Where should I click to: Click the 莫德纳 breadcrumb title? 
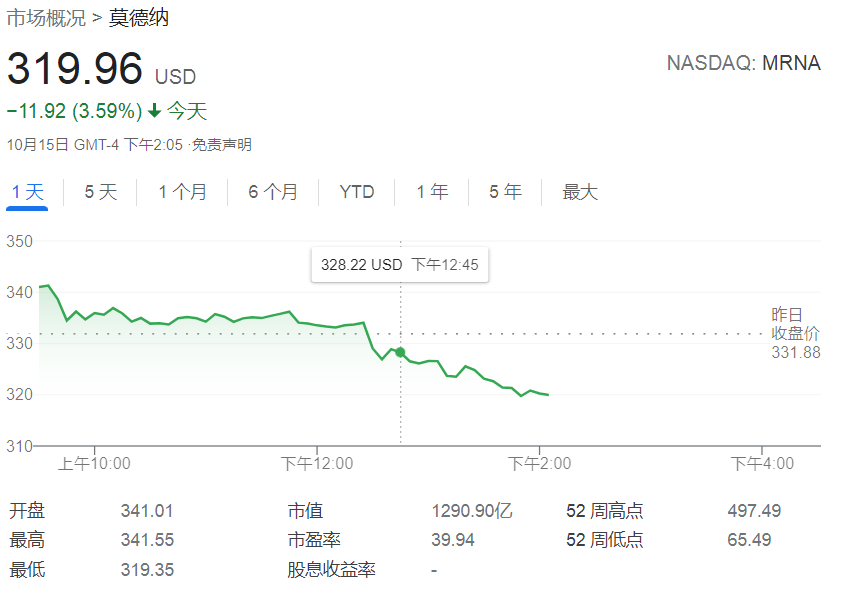[139, 18]
